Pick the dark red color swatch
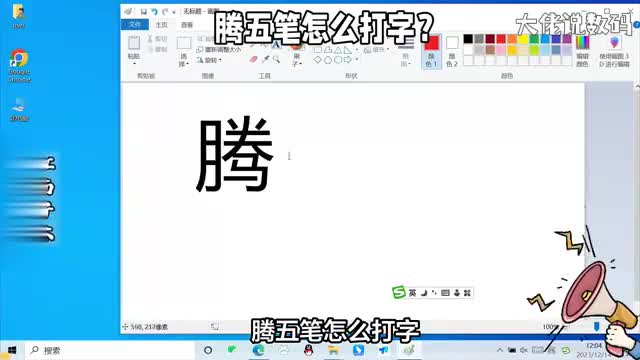 [x=490, y=39]
